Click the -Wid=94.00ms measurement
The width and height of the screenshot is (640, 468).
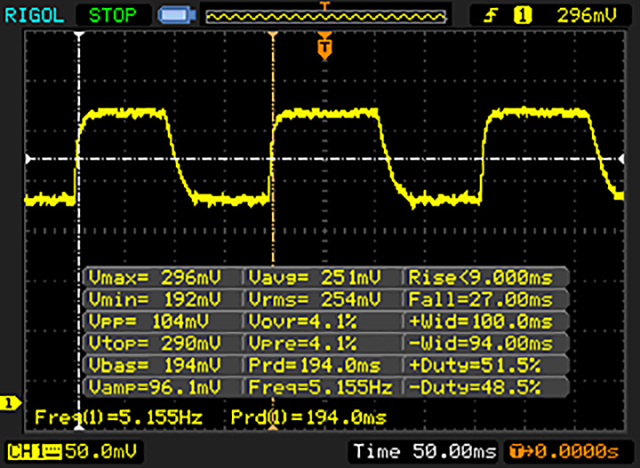coord(481,343)
